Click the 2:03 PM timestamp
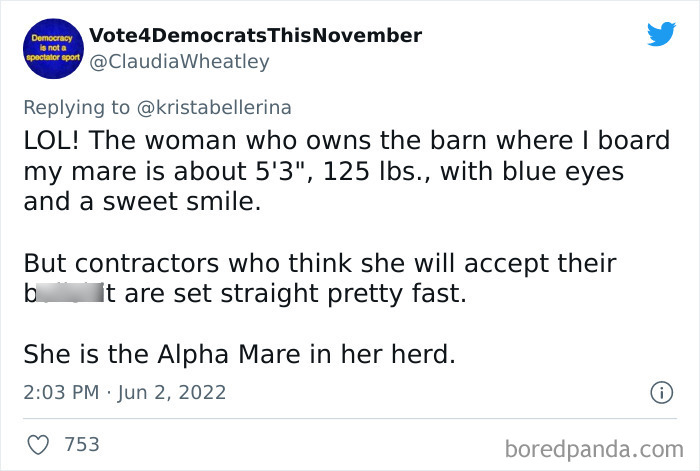 [x=59, y=393]
